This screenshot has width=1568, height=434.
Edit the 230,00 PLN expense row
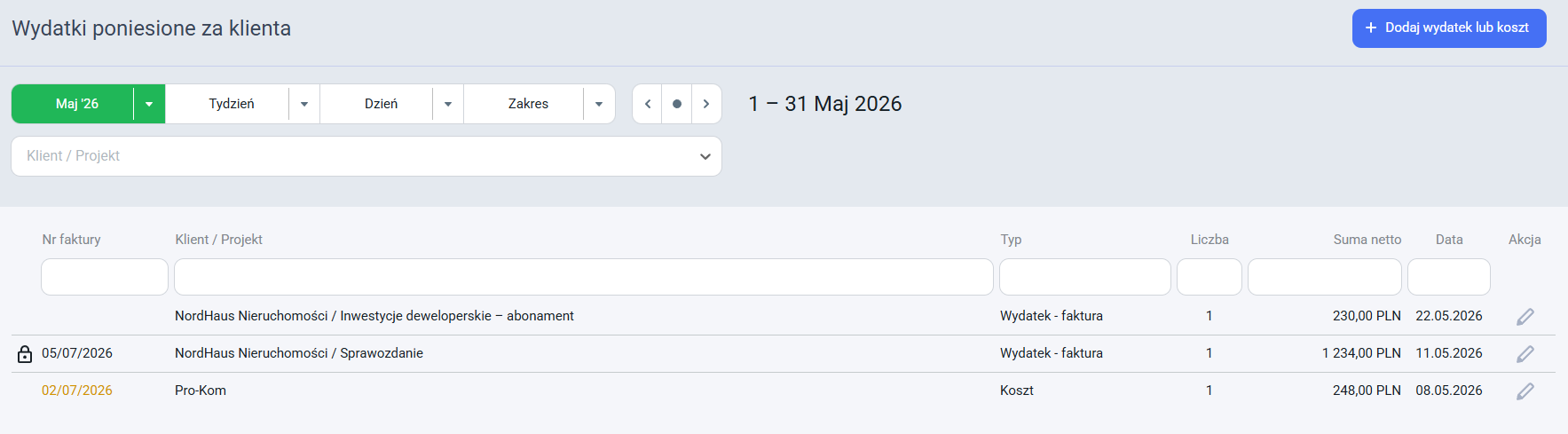pyautogui.click(x=1525, y=317)
